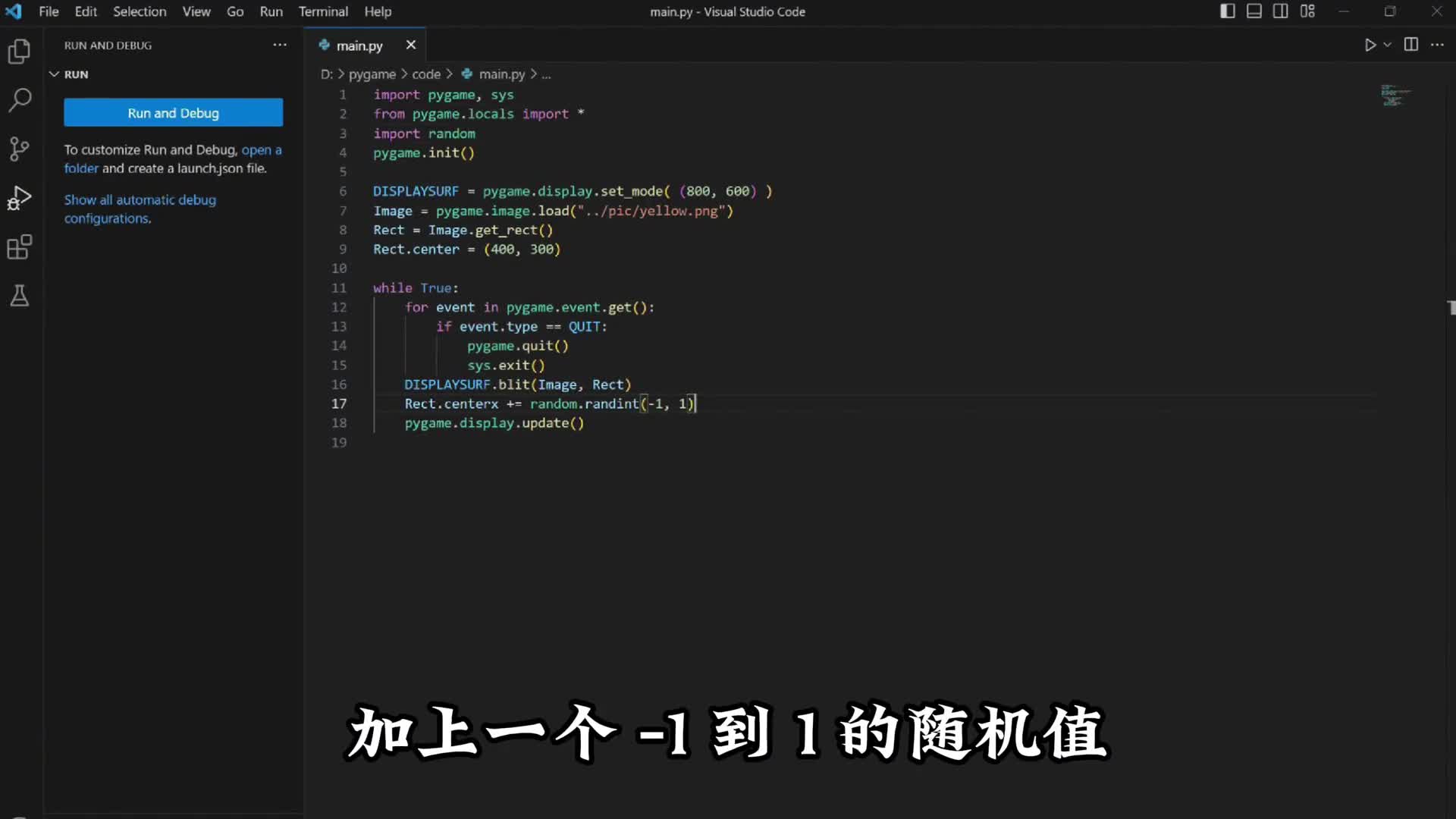The image size is (1456, 819).
Task: Toggle the bottom Panel visibility
Action: point(1254,11)
